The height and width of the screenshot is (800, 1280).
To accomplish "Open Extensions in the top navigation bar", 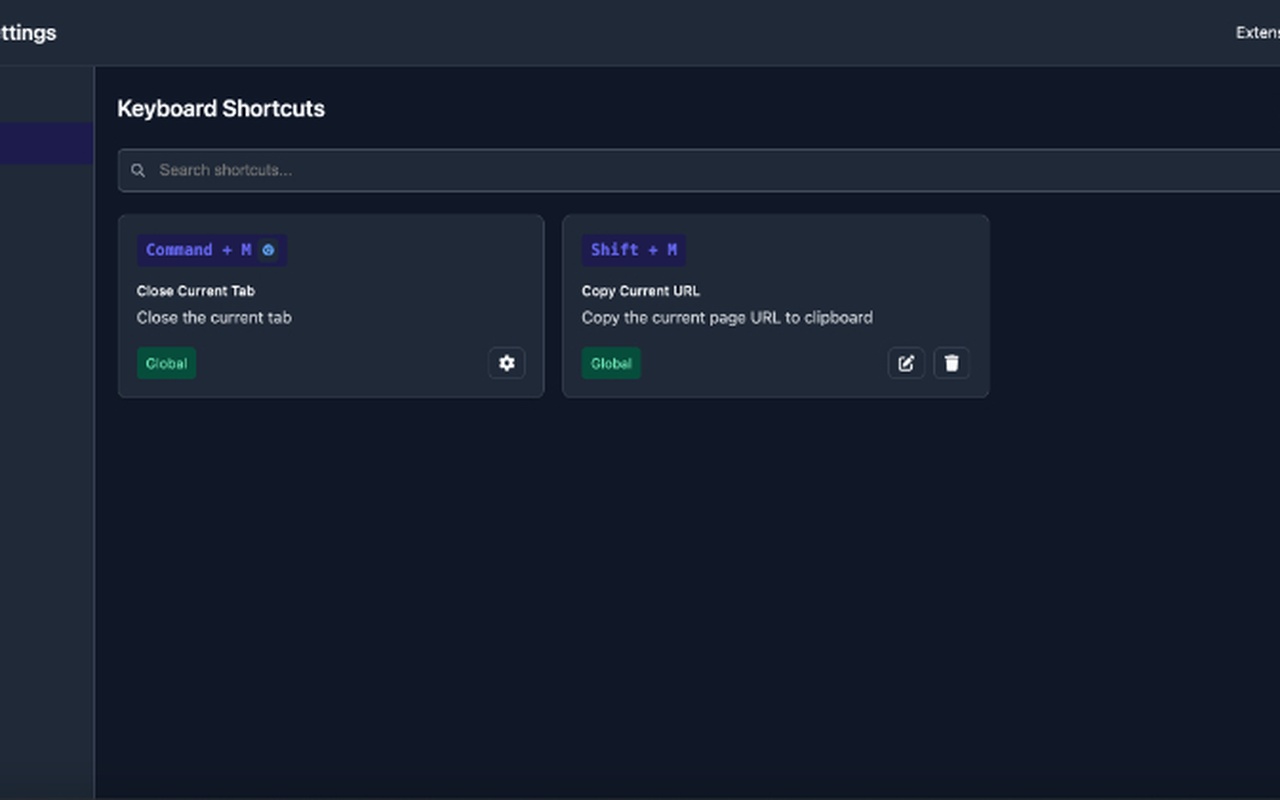I will [x=1260, y=32].
